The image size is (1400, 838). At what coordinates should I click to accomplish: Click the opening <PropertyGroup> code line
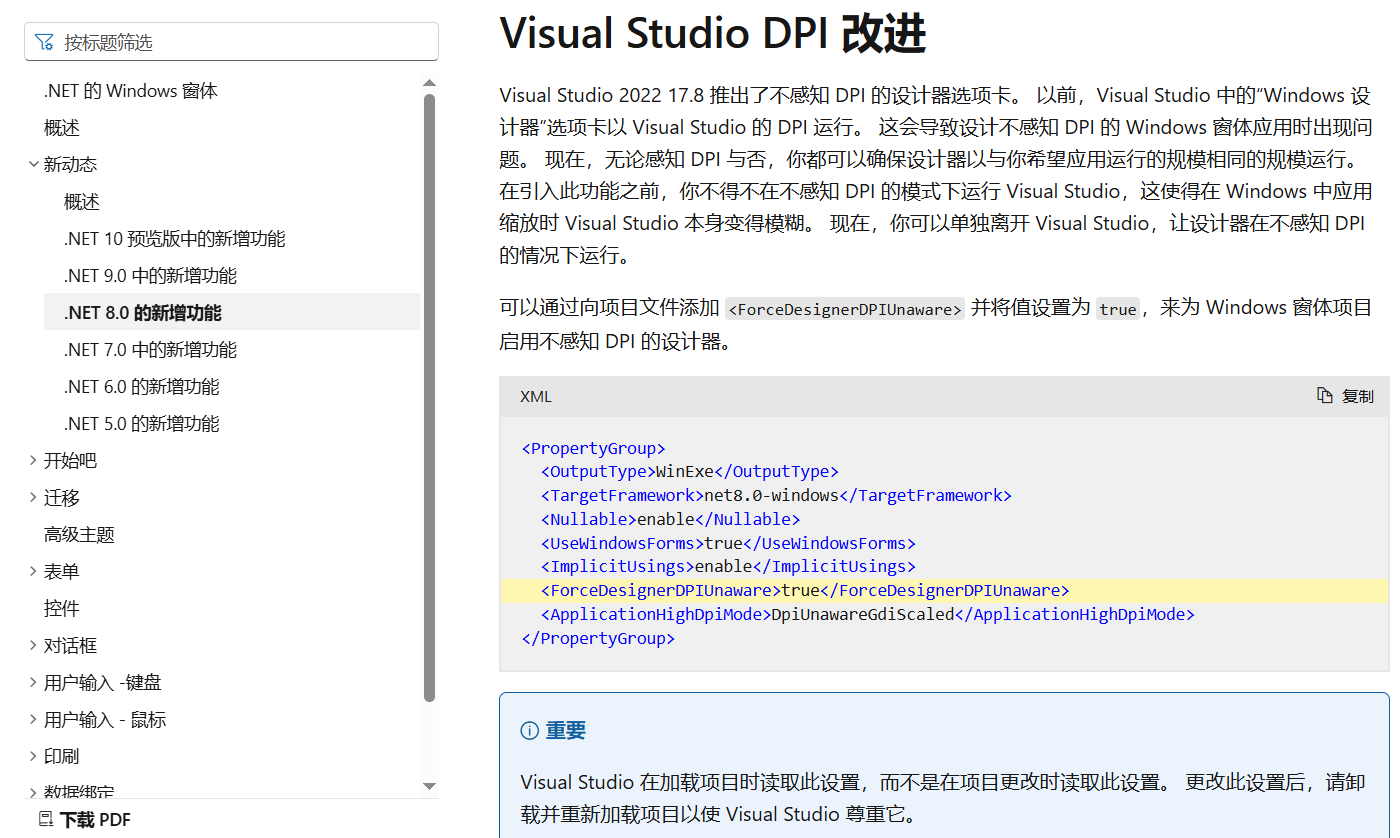(593, 448)
